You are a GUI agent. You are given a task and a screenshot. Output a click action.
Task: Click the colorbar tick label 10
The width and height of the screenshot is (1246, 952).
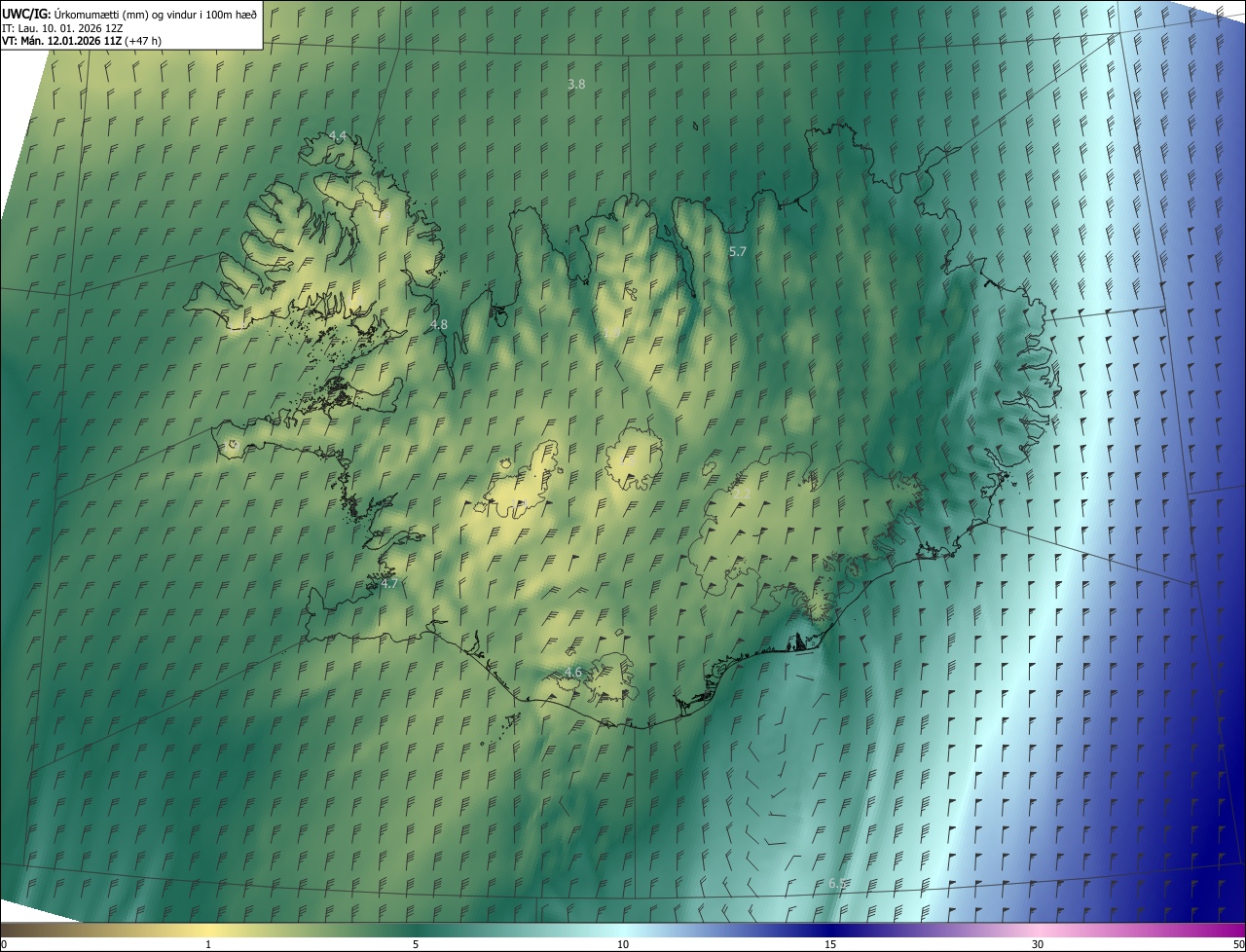[623, 944]
